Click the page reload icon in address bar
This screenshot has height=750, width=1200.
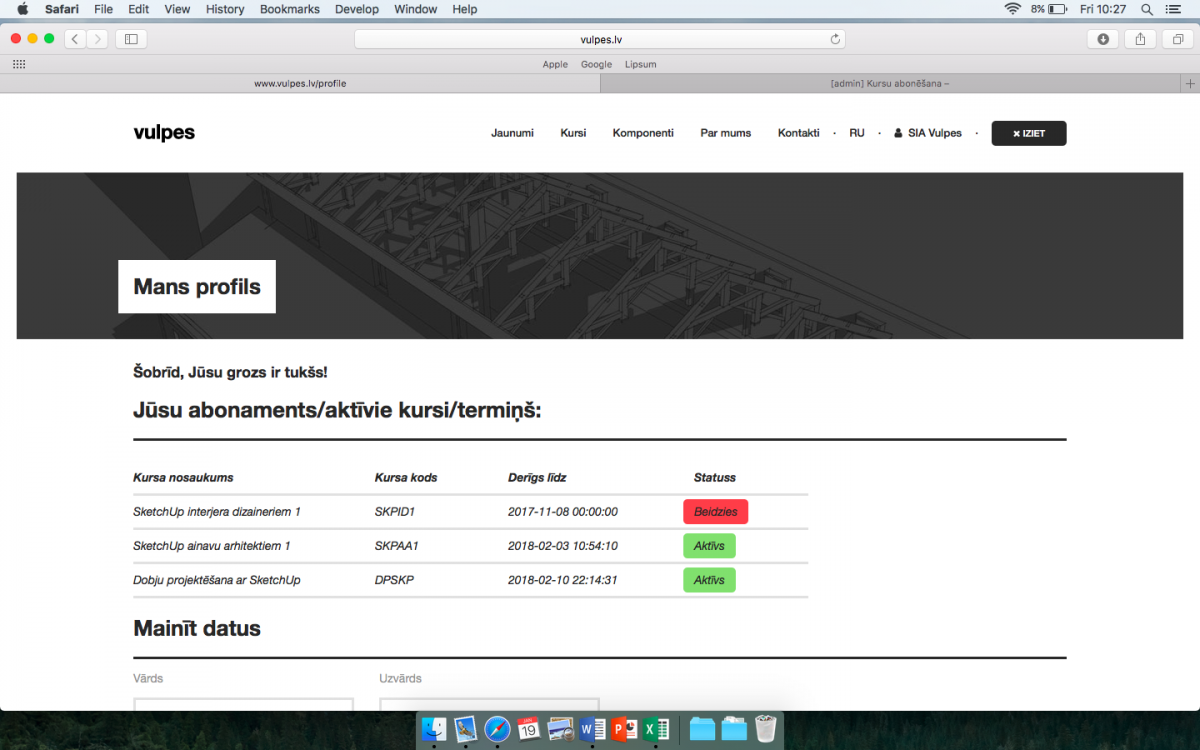click(835, 39)
